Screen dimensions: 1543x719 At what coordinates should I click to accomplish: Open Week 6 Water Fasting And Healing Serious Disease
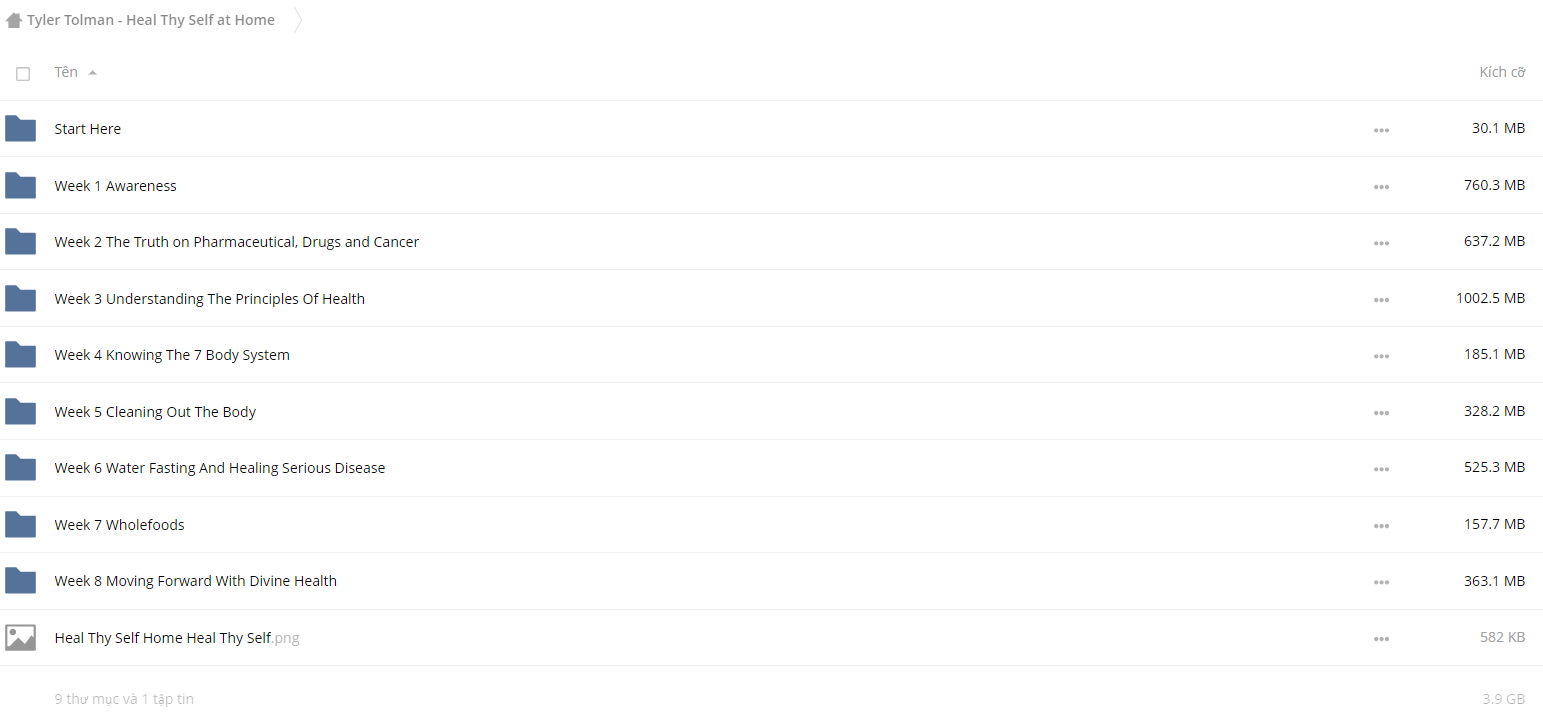220,468
